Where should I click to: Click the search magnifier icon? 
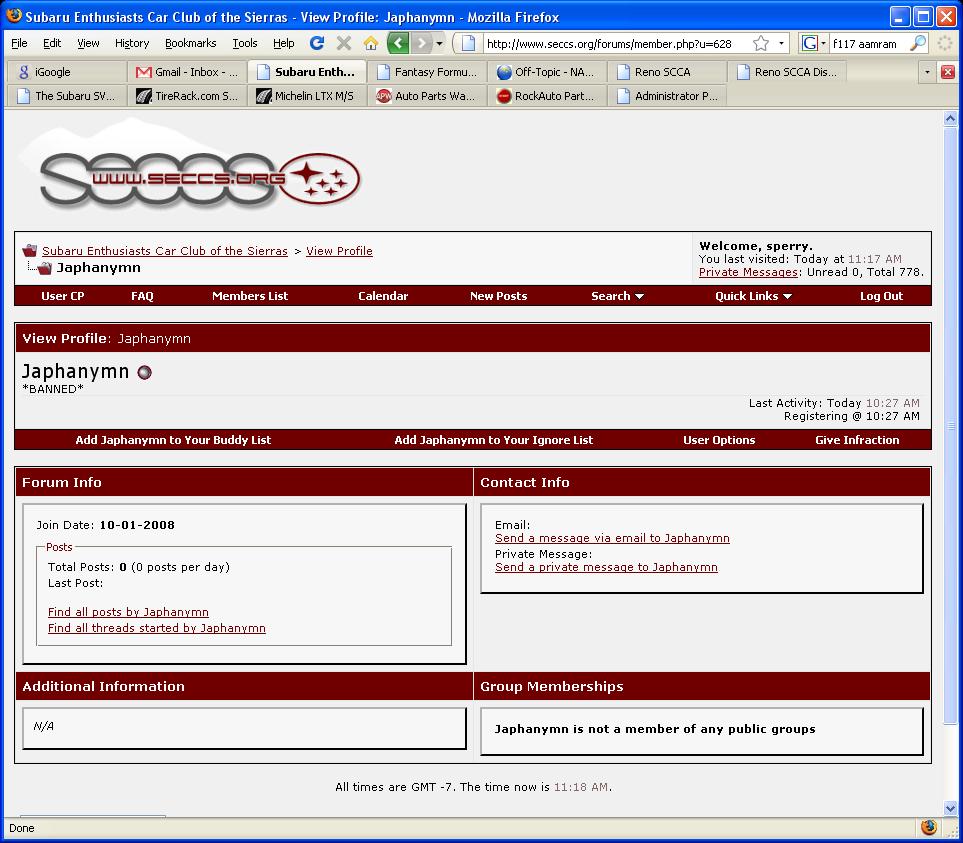(x=918, y=43)
